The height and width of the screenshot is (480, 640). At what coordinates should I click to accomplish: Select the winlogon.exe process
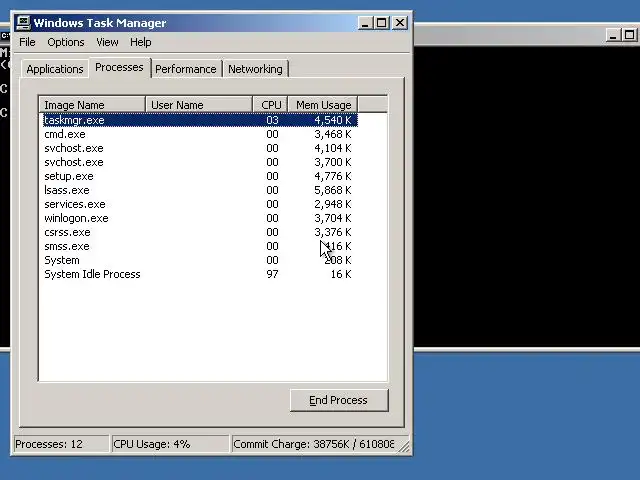(x=200, y=218)
